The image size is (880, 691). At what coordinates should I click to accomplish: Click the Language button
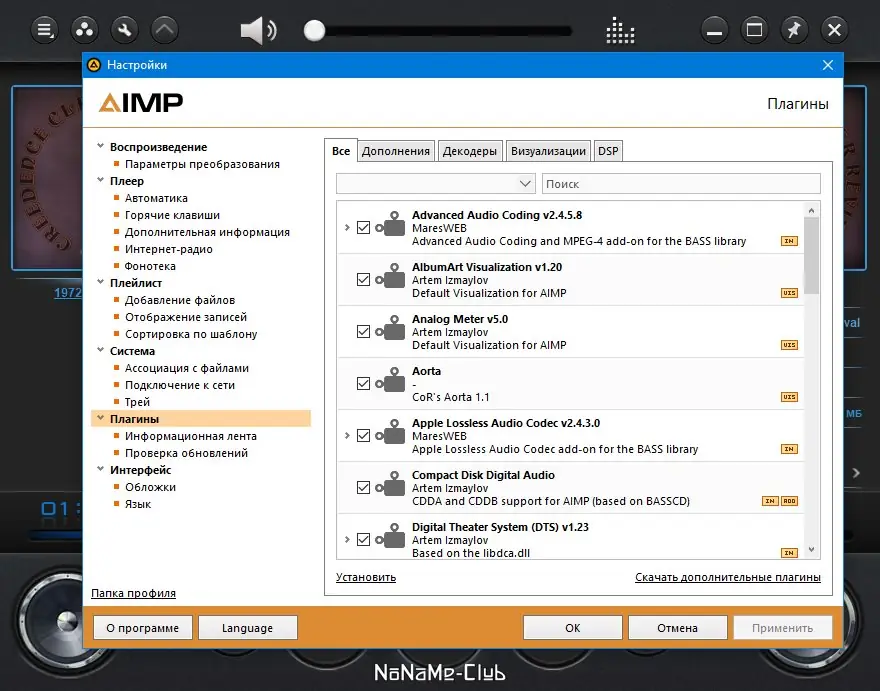click(x=248, y=628)
